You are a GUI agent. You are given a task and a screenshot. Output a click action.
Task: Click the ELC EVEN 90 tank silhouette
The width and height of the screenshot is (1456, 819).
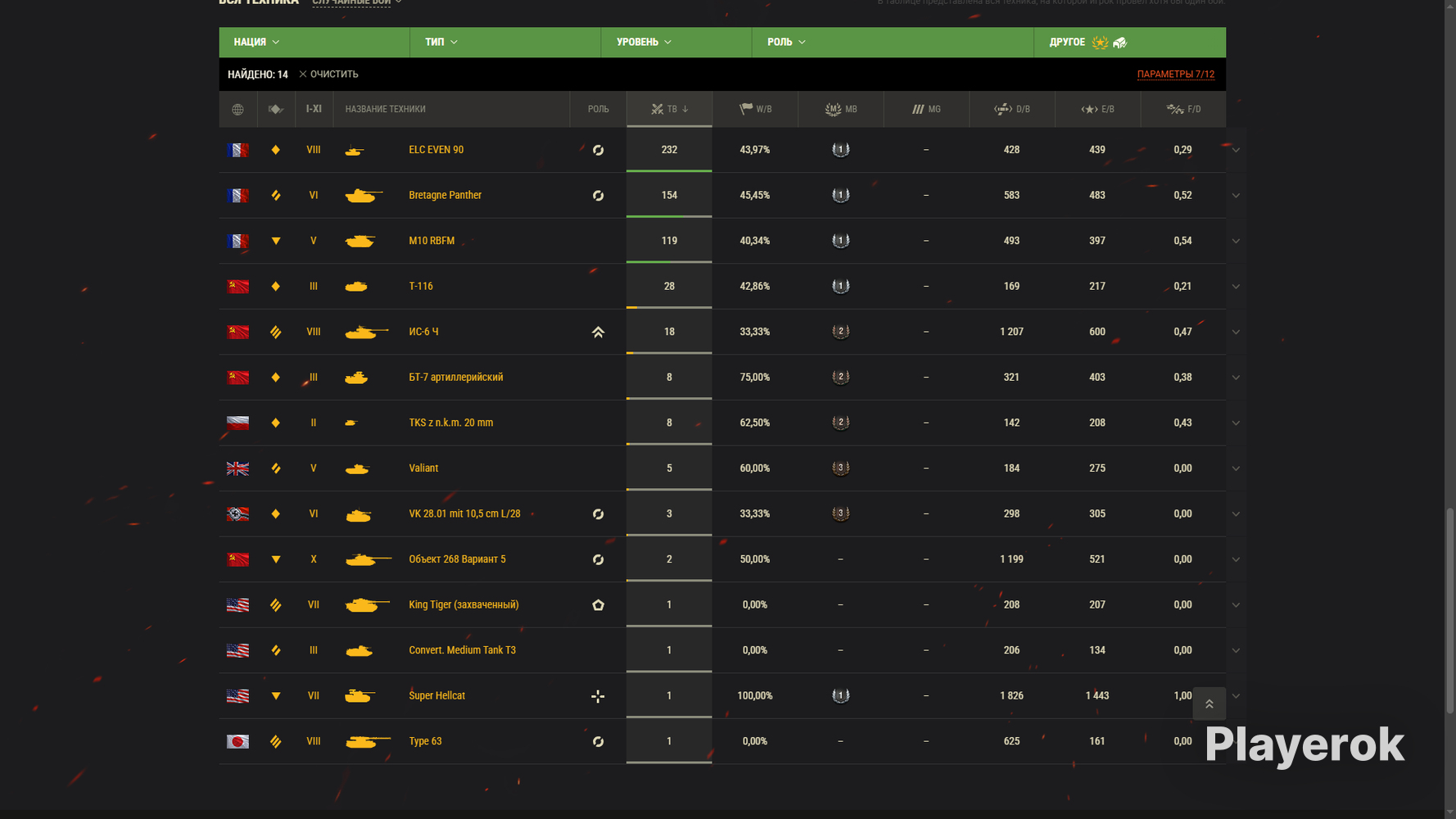(355, 151)
